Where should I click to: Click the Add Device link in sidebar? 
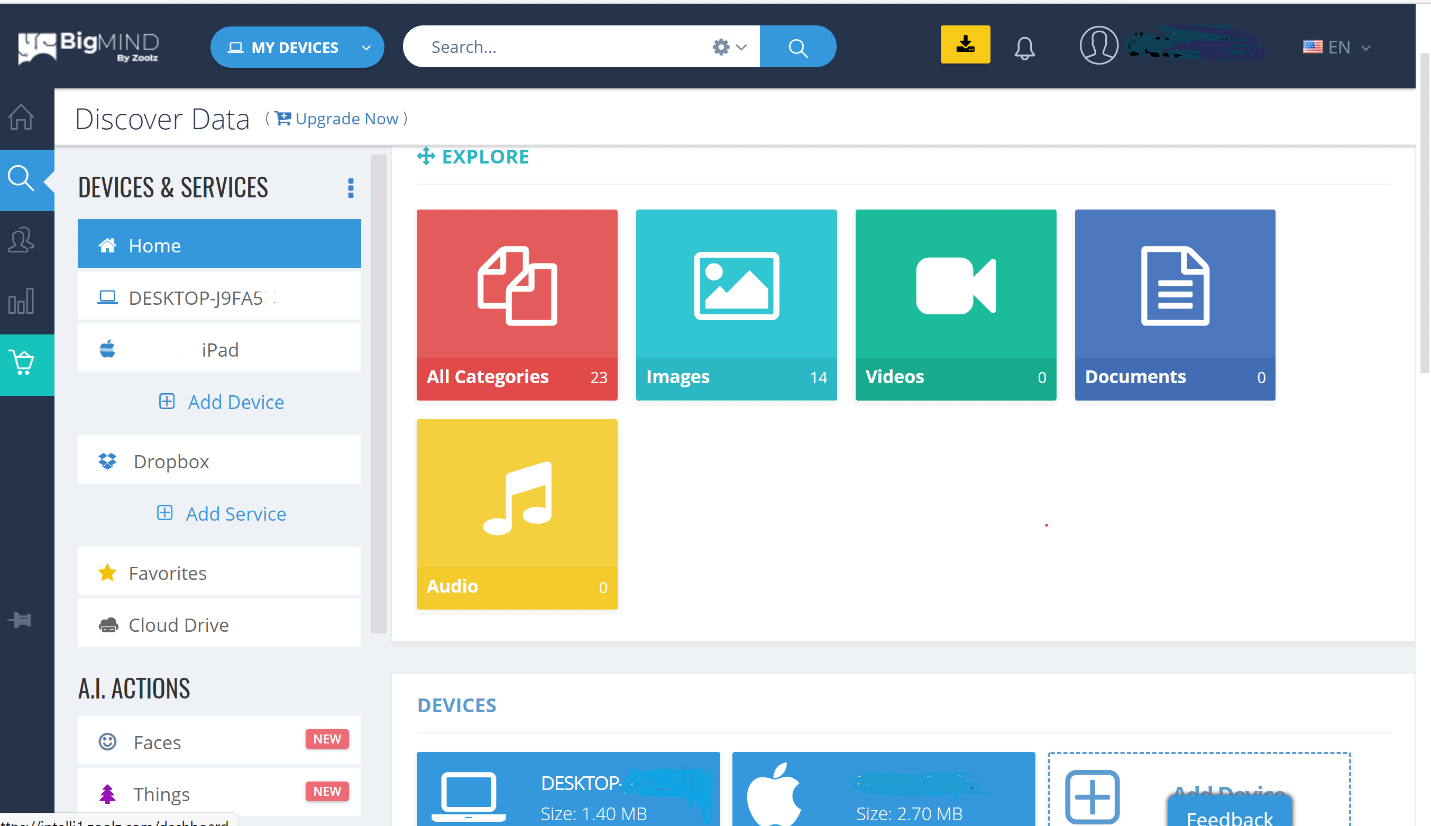pyautogui.click(x=221, y=402)
